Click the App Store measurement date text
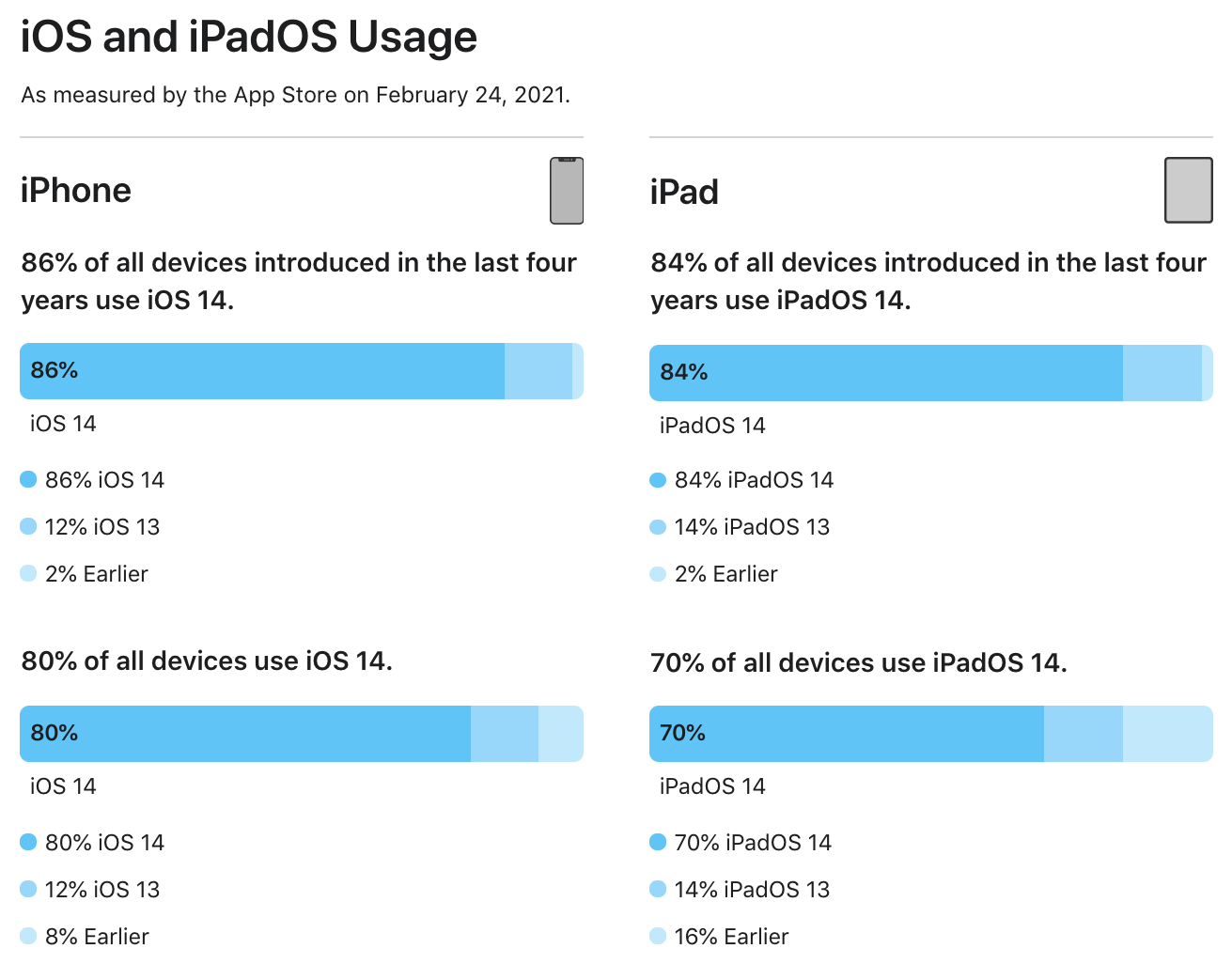Image resolution: width=1232 pixels, height=964 pixels. coord(296,95)
